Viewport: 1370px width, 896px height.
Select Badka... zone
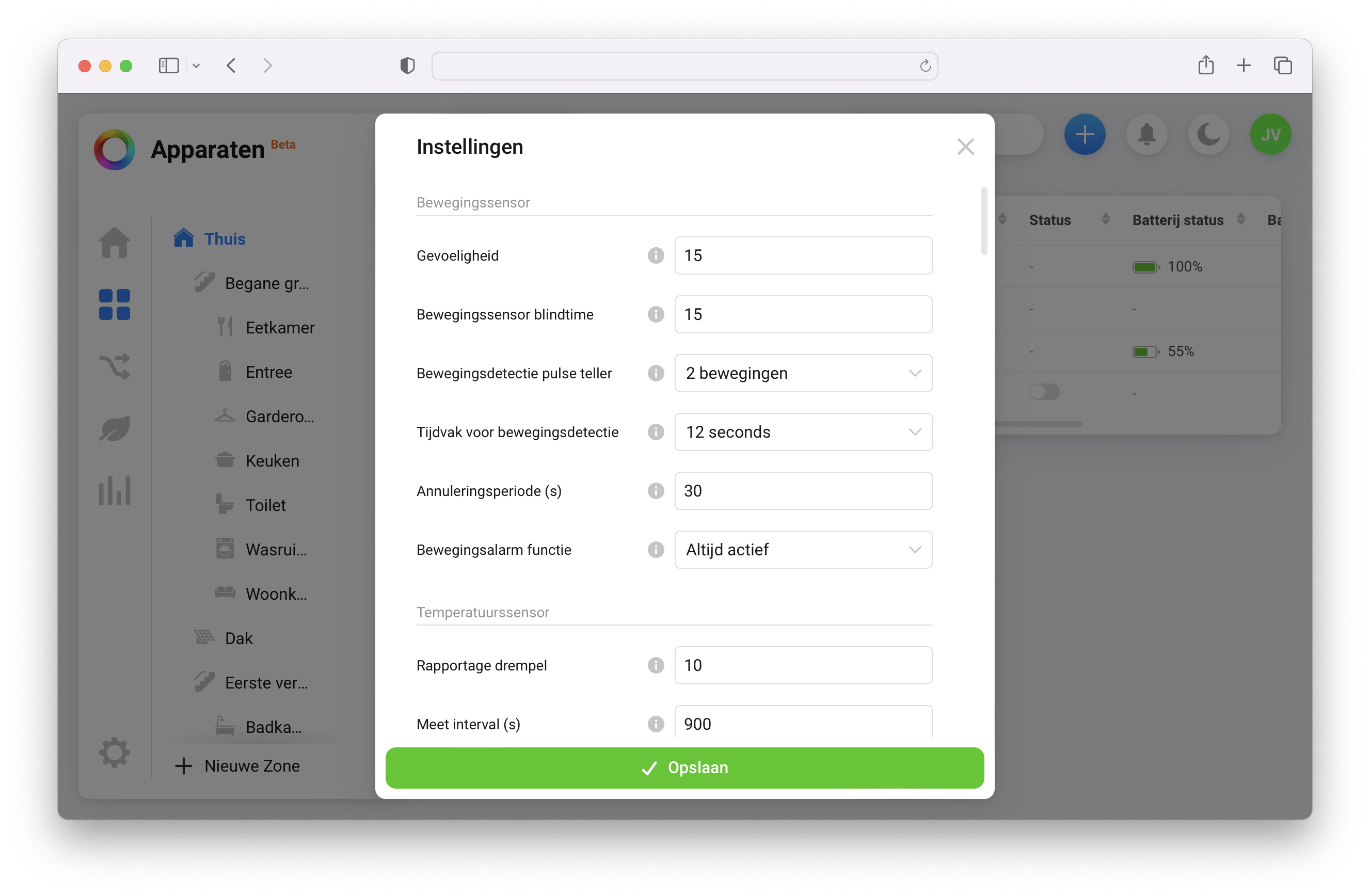coord(259,727)
